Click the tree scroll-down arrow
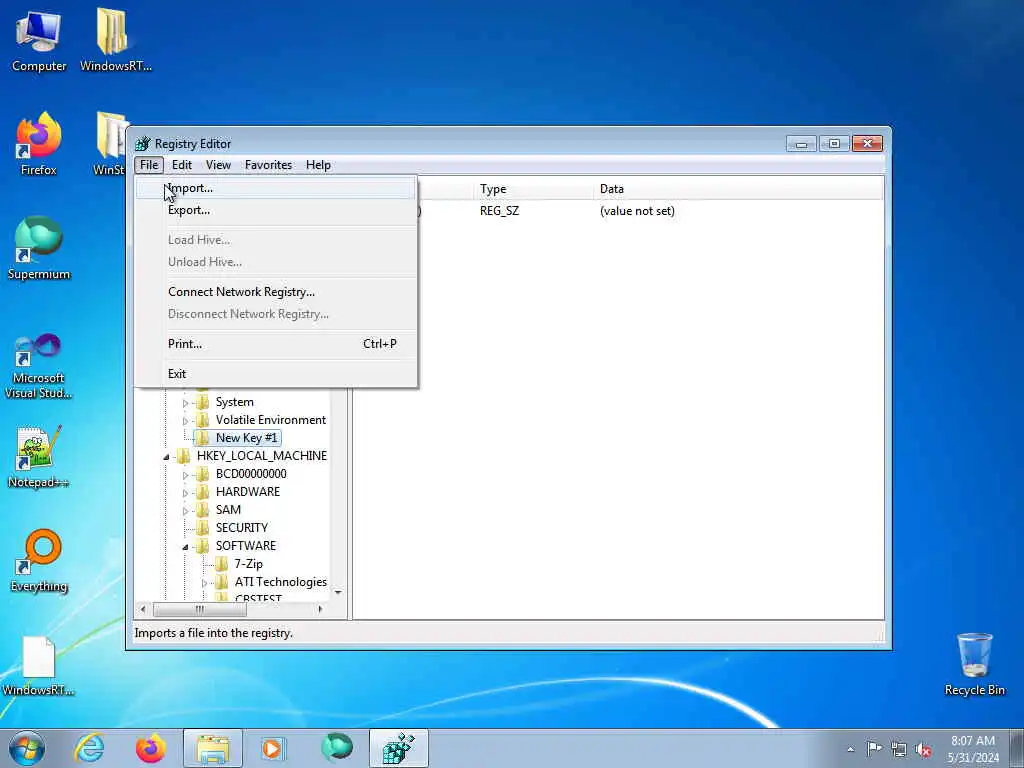The width and height of the screenshot is (1024, 768). 338,592
